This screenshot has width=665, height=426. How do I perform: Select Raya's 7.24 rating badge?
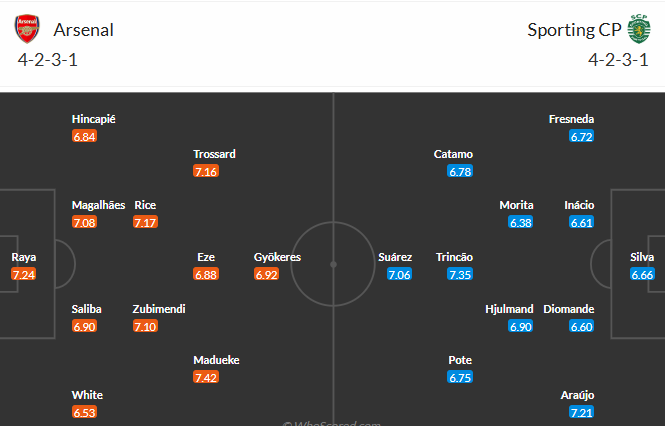(24, 274)
